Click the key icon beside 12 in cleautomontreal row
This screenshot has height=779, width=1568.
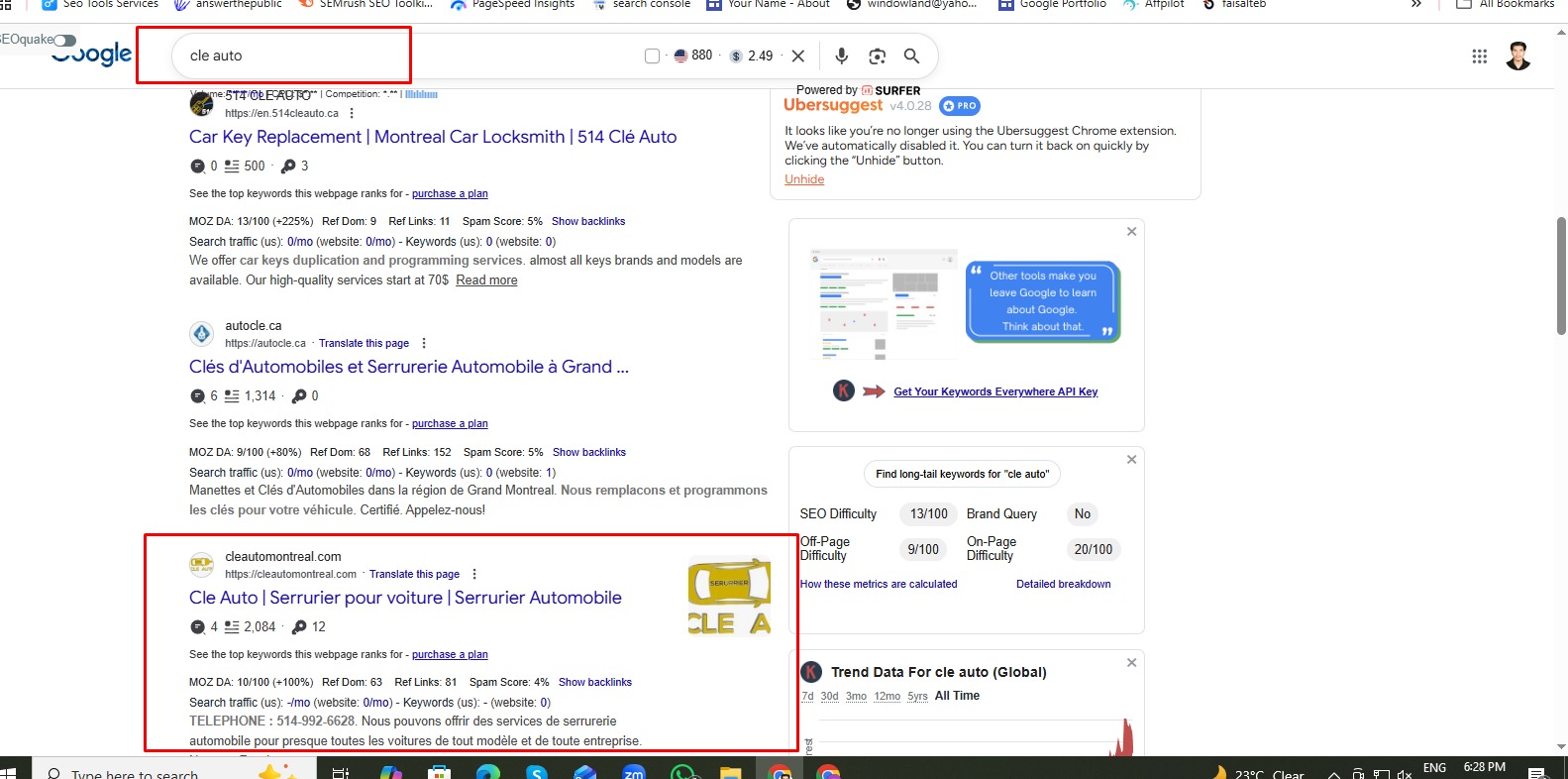tap(299, 627)
